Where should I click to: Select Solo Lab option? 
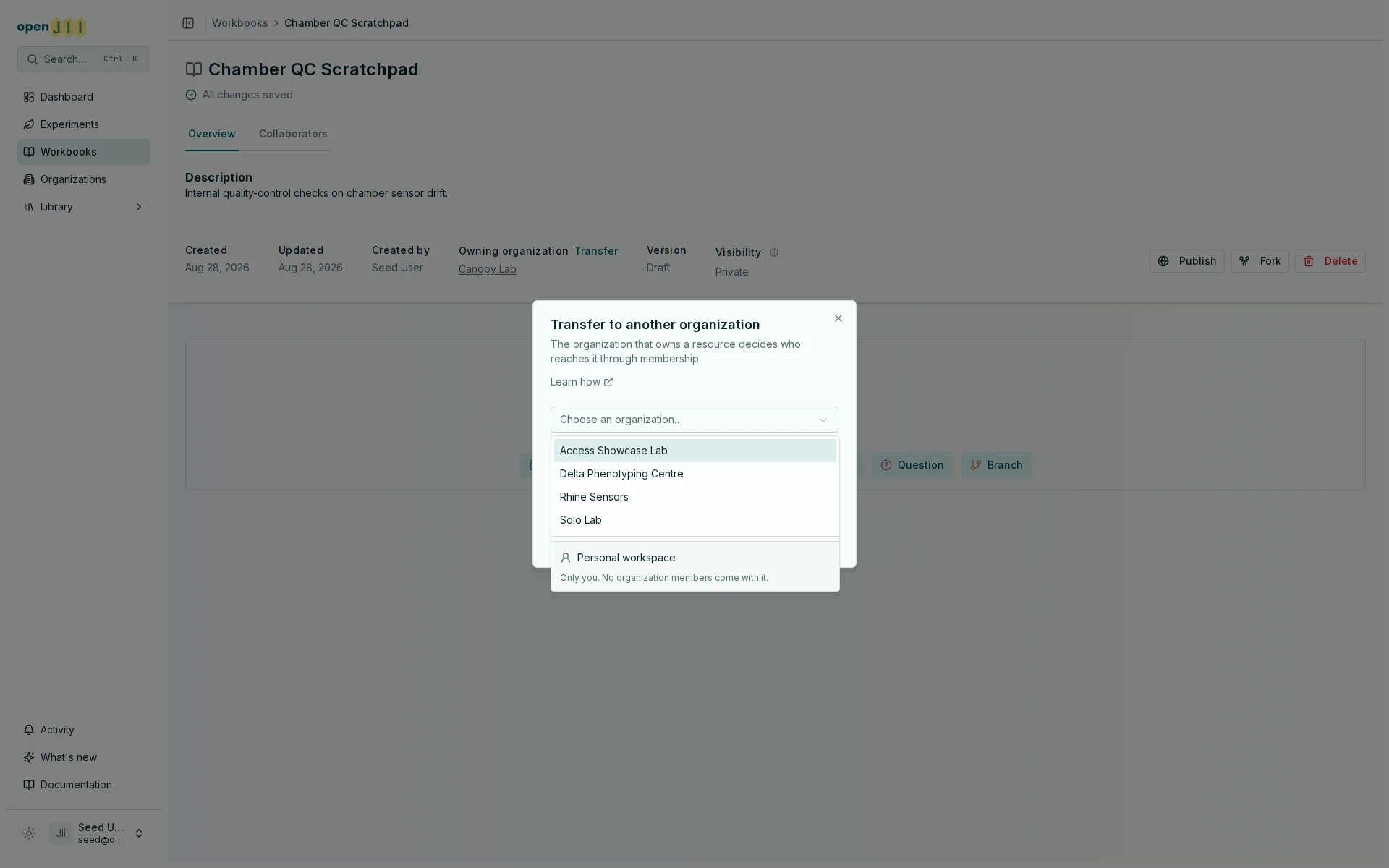tap(694, 520)
